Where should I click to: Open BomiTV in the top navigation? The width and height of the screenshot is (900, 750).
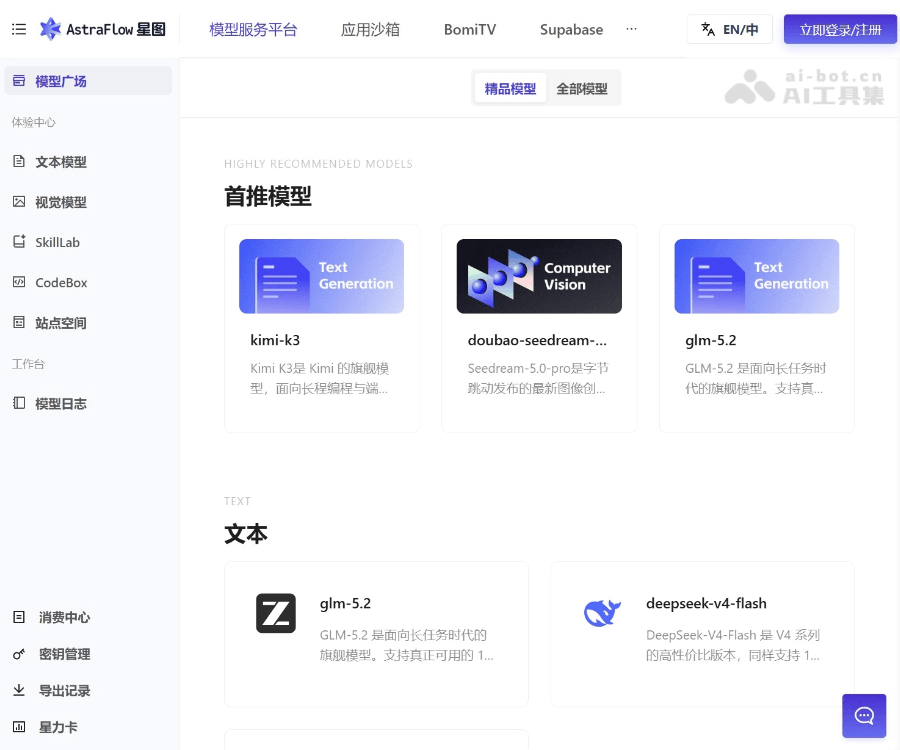[470, 29]
